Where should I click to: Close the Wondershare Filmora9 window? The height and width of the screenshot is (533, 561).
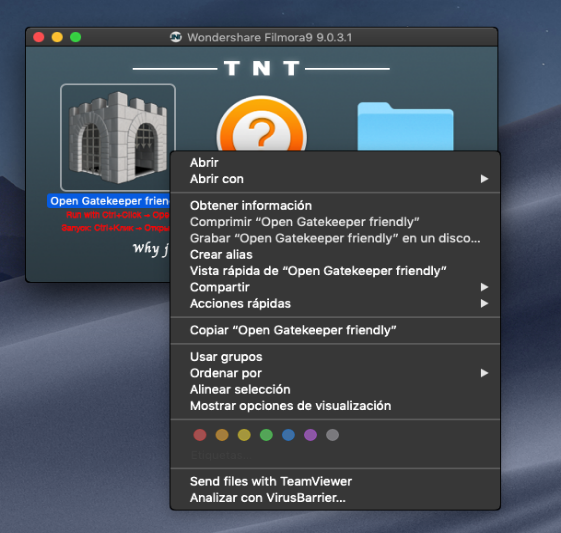tap(39, 37)
